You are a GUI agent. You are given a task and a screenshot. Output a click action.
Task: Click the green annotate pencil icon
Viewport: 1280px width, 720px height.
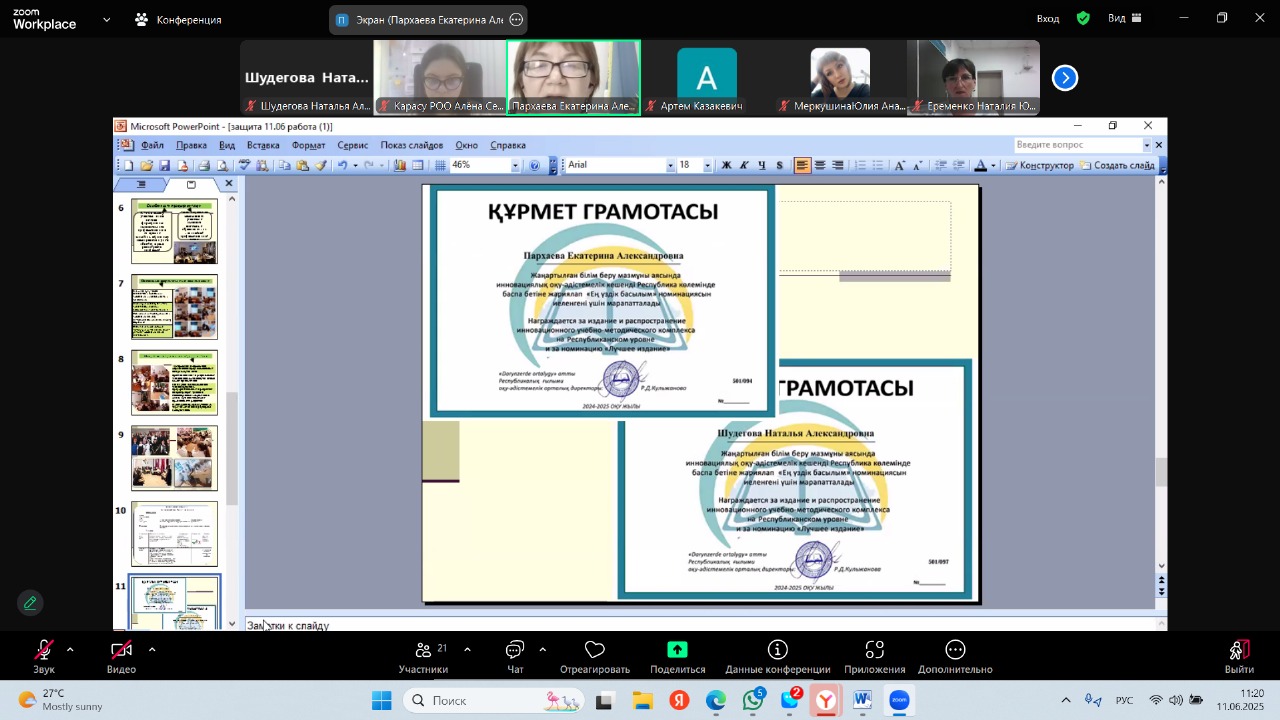tap(30, 603)
